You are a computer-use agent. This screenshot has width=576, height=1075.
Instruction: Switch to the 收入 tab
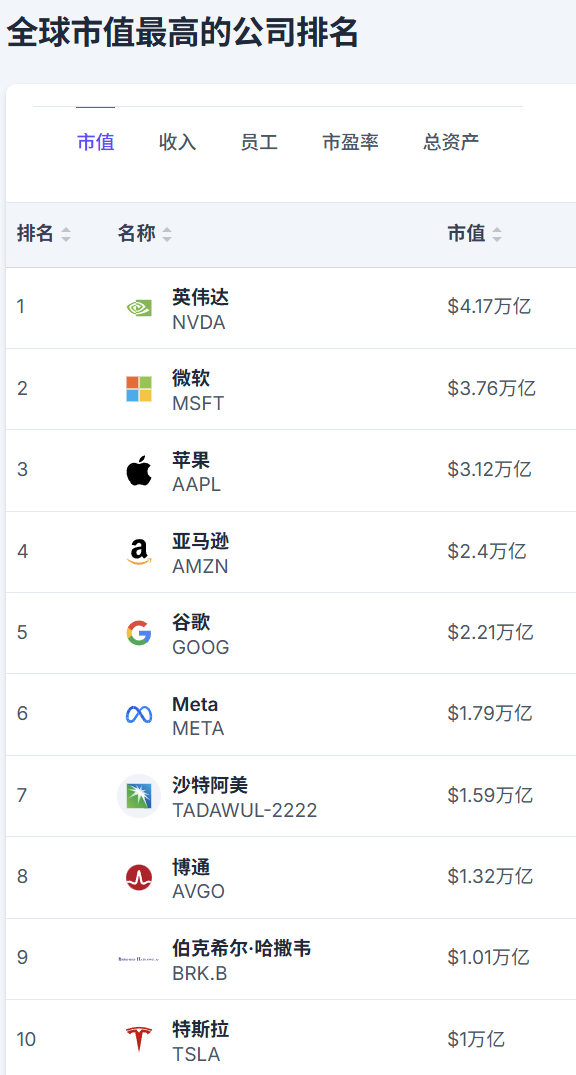(x=178, y=142)
